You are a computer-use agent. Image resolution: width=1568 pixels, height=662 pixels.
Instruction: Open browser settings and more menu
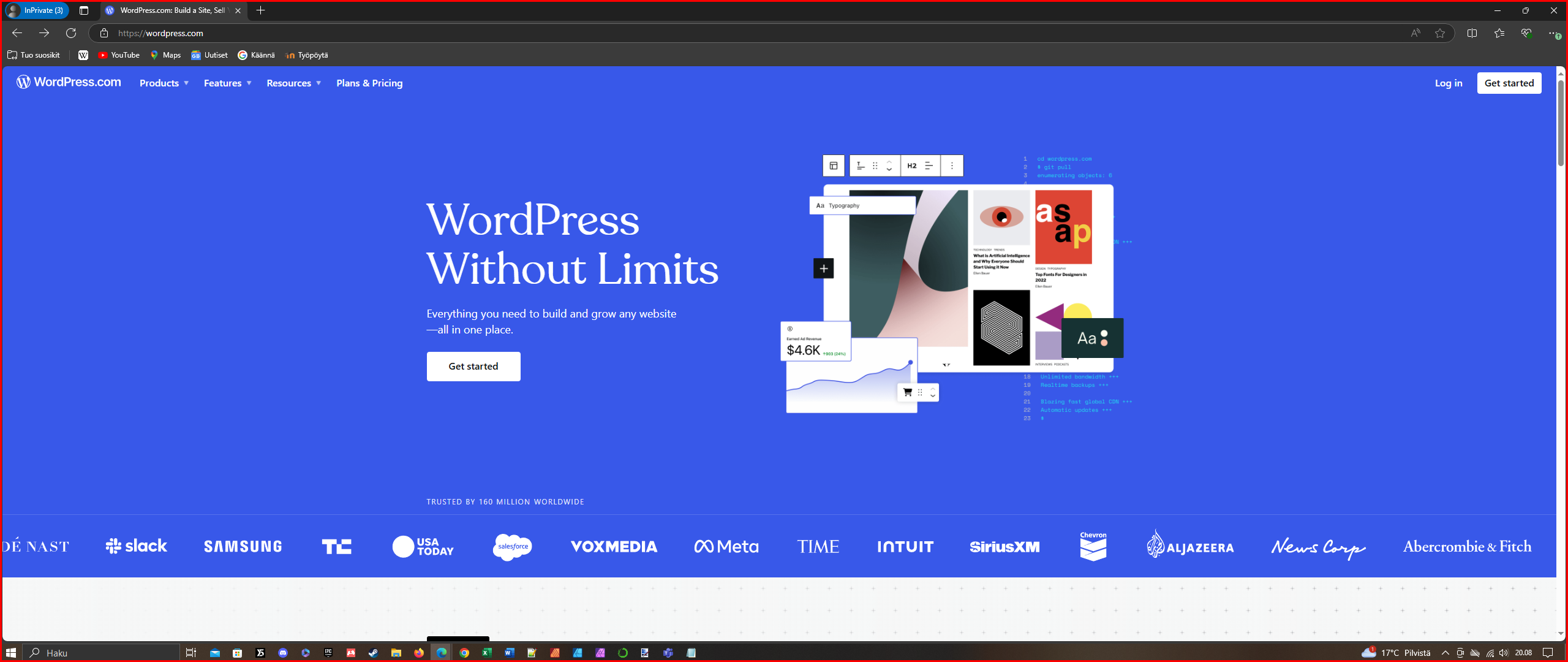pyautogui.click(x=1553, y=33)
